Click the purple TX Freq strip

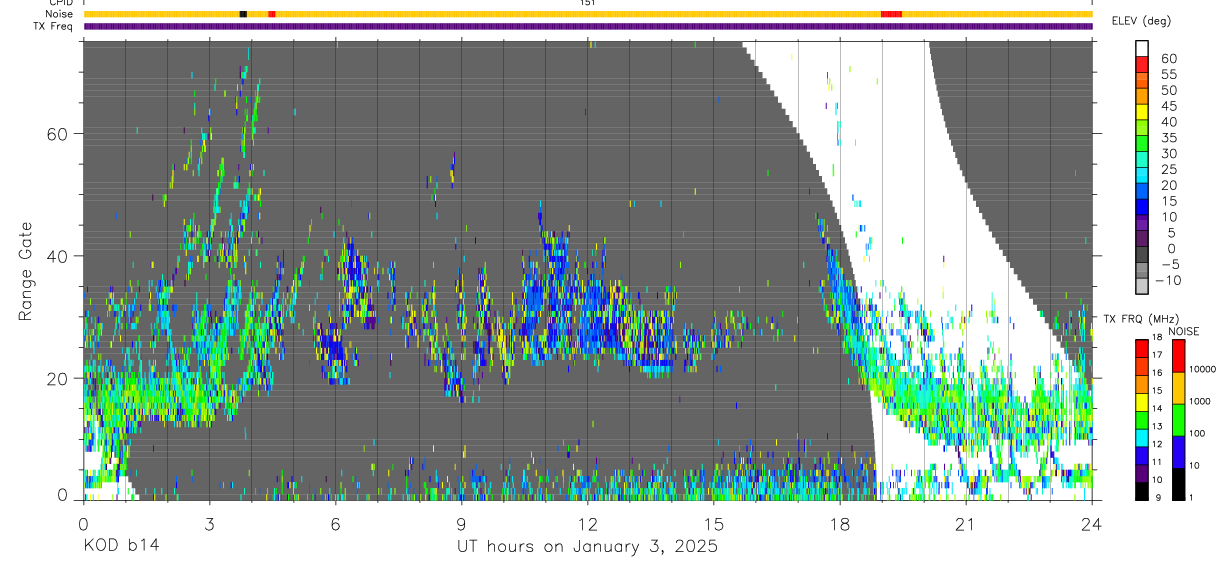(588, 26)
